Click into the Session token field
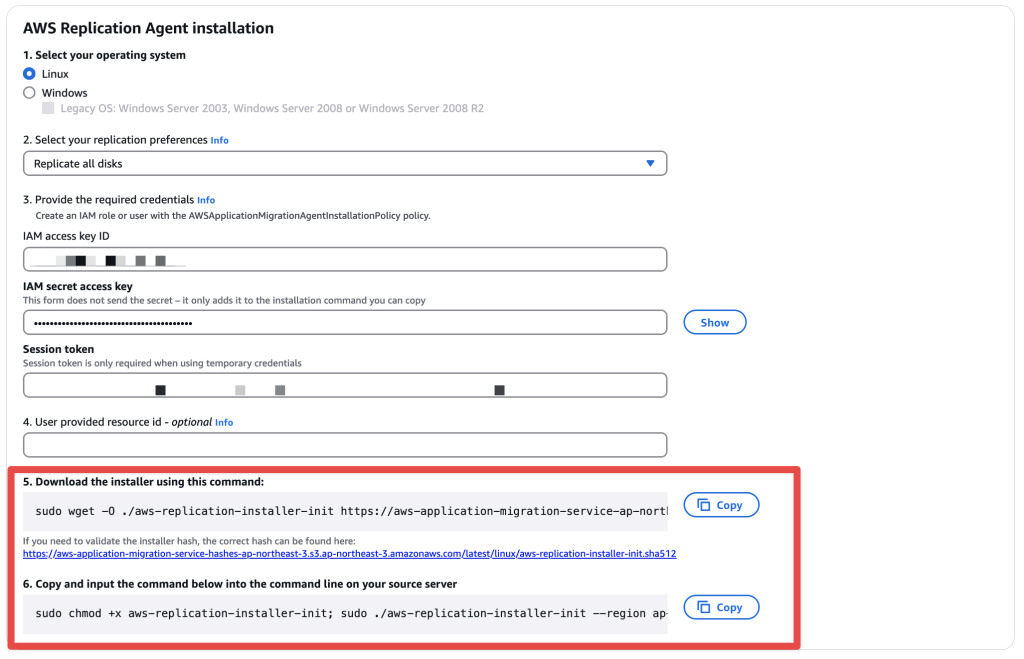 pos(345,385)
